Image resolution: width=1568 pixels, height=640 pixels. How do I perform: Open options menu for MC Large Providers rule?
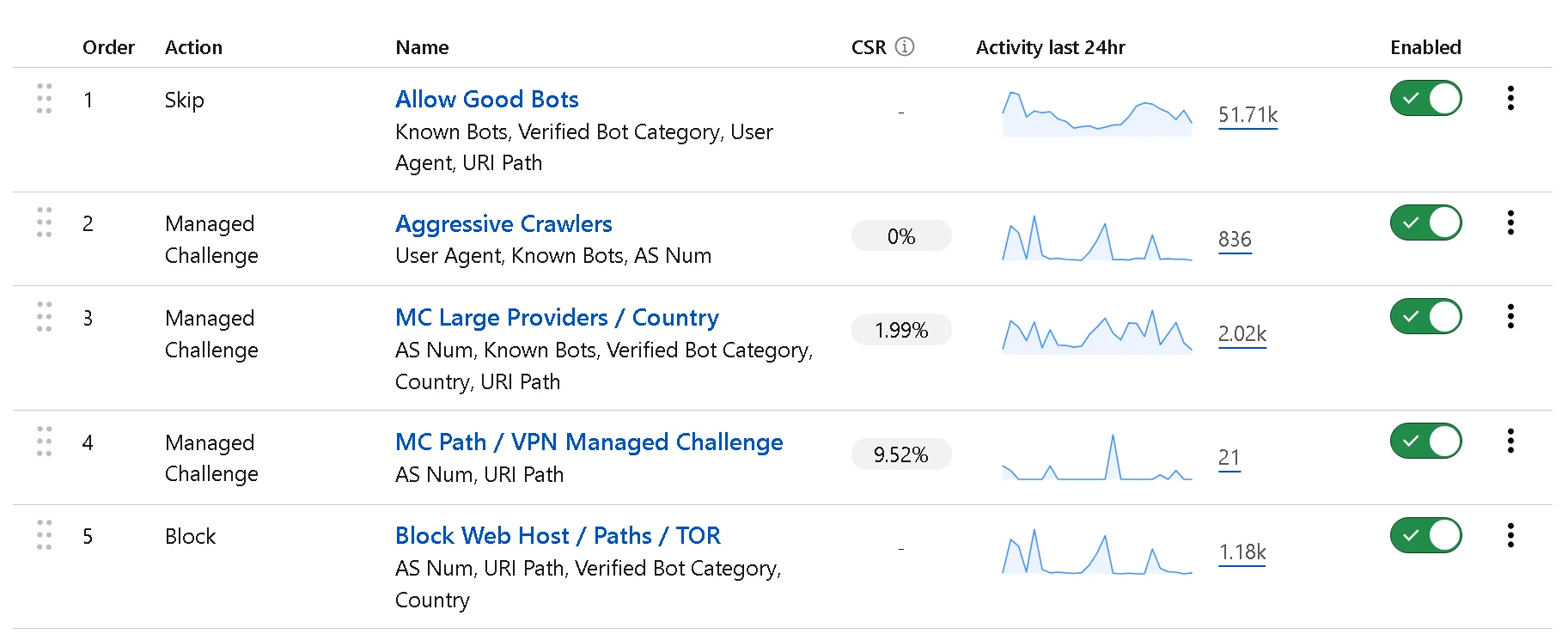1510,316
